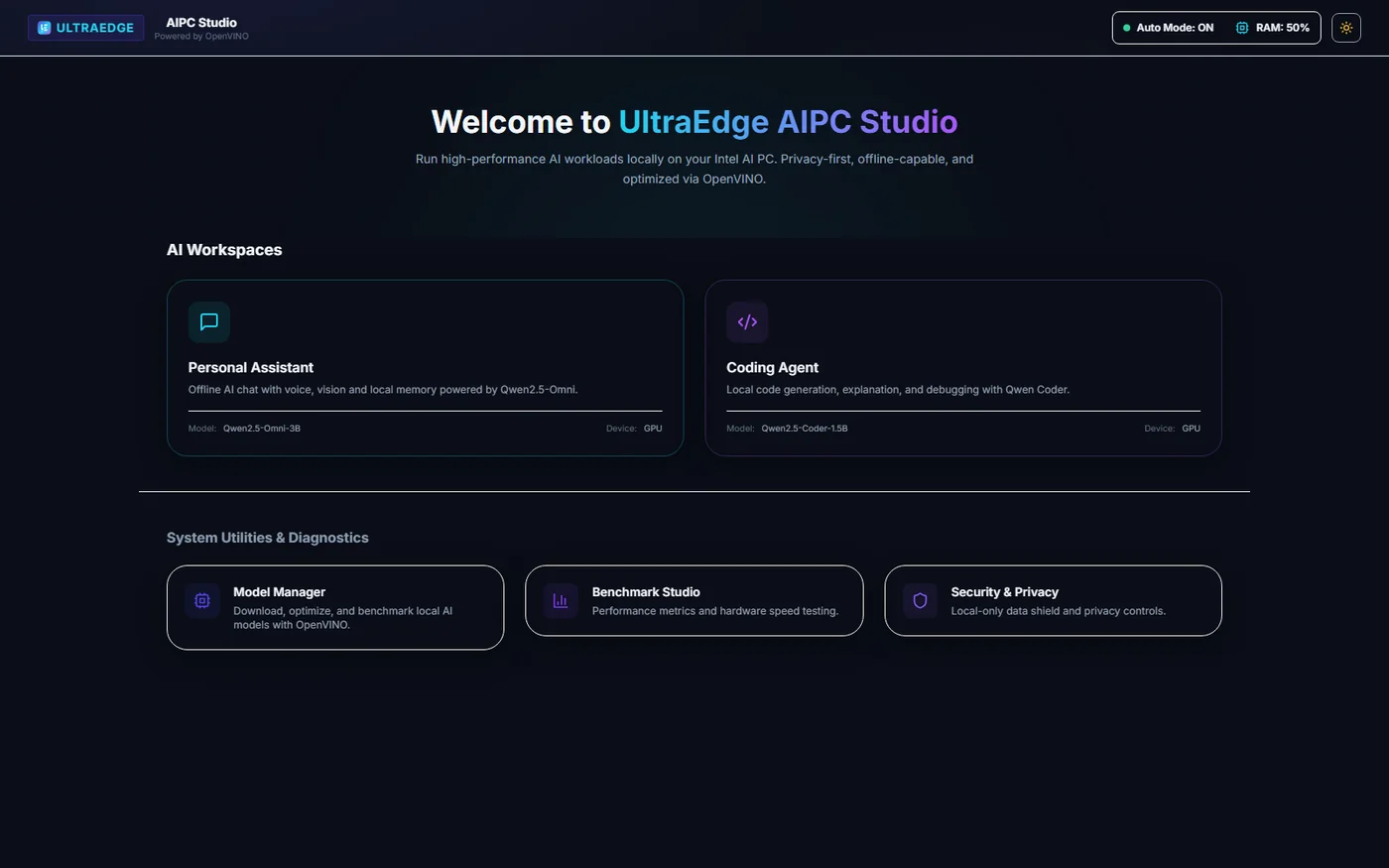
Task: Click the 'AI Workspaces' section heading
Action: pyautogui.click(x=224, y=250)
